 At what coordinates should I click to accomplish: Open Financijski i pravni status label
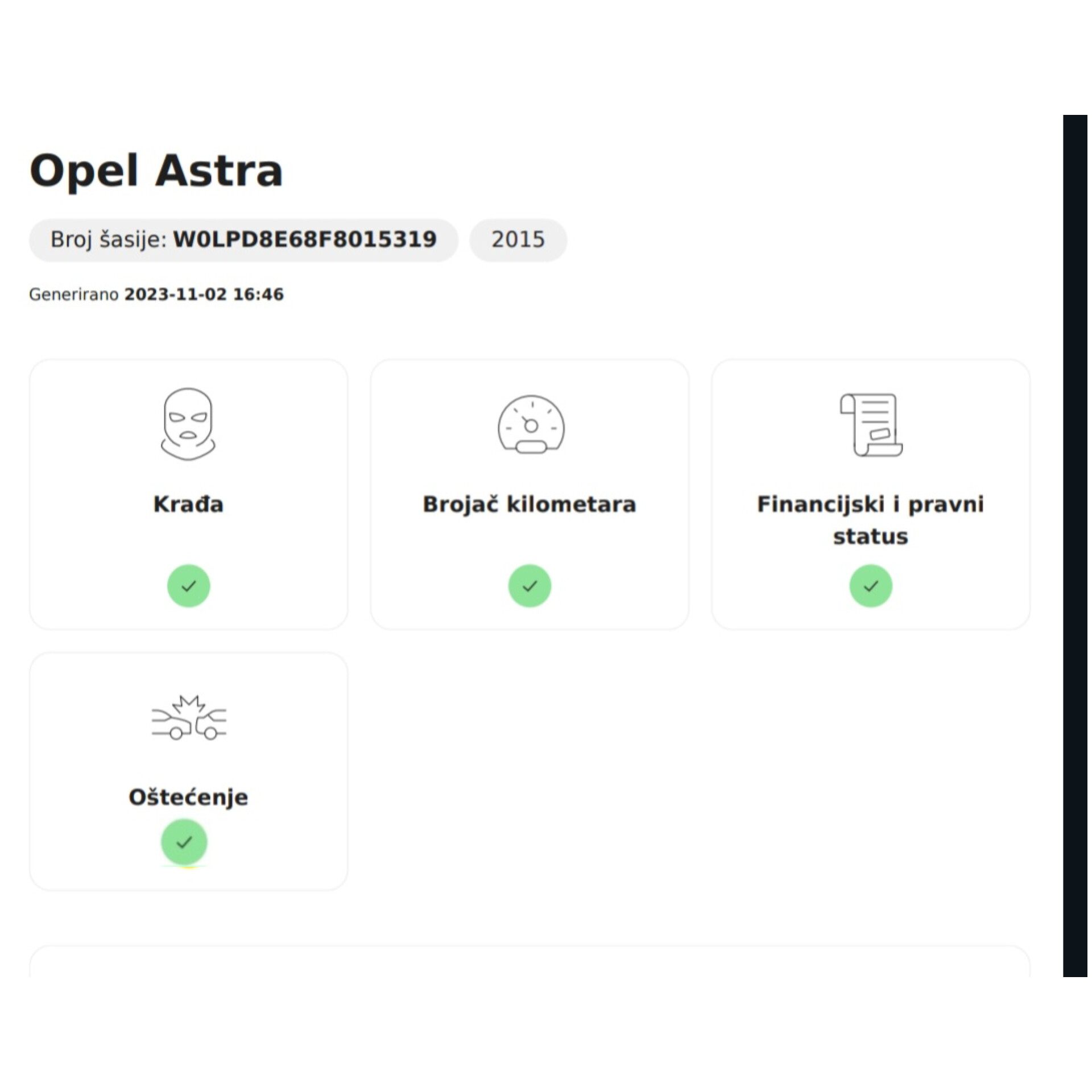(x=870, y=520)
